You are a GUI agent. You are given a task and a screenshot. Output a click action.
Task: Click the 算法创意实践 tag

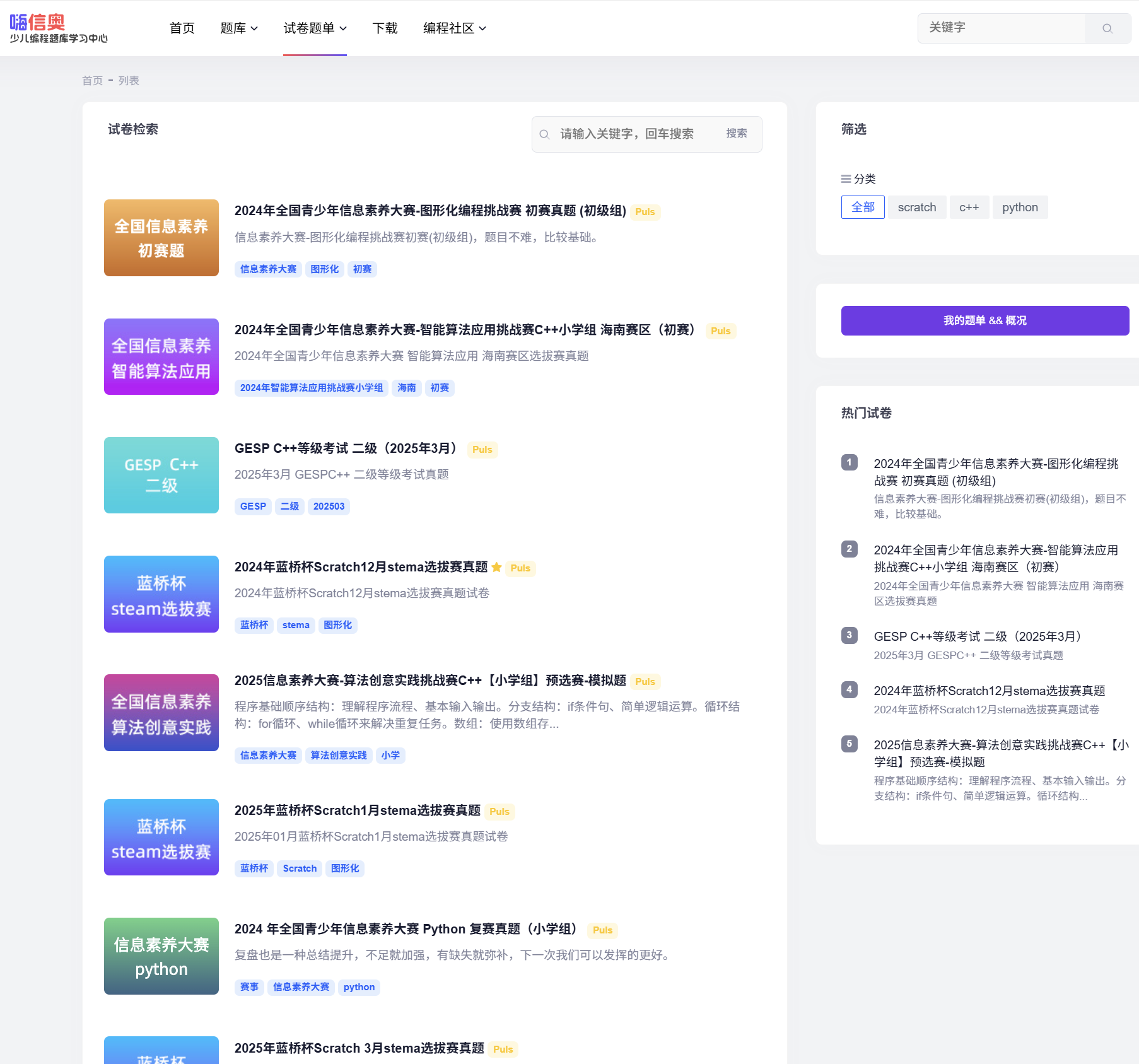pos(339,756)
